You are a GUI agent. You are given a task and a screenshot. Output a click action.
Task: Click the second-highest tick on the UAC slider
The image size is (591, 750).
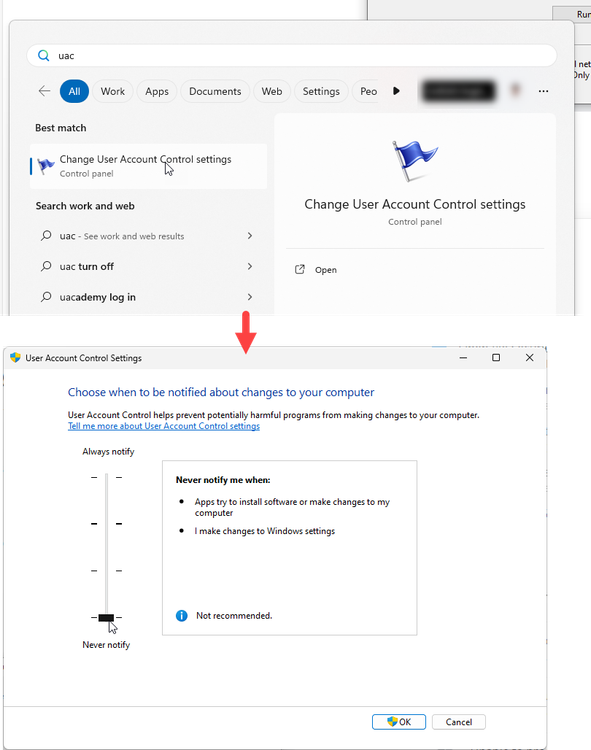pos(106,524)
